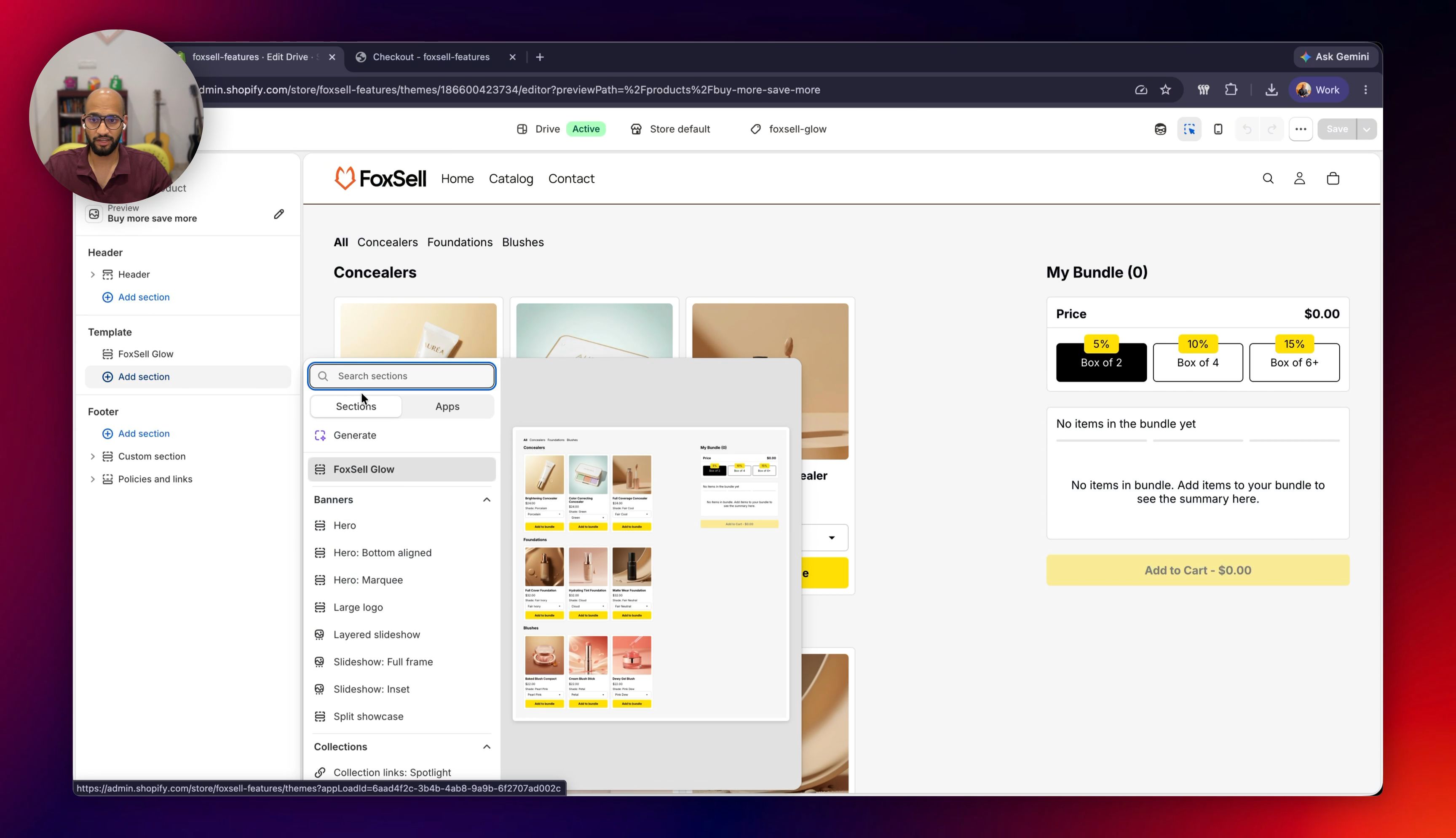1456x838 pixels.
Task: Select FoxSell Glow in the section picker
Action: pos(402,469)
